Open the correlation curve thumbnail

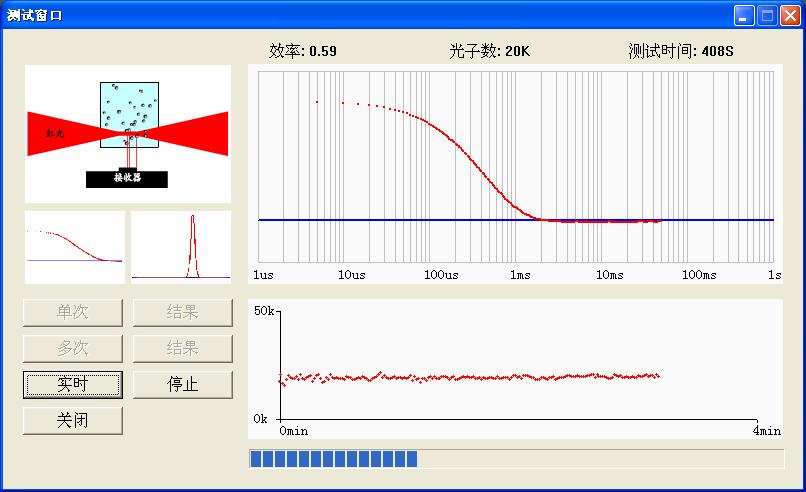(75, 246)
